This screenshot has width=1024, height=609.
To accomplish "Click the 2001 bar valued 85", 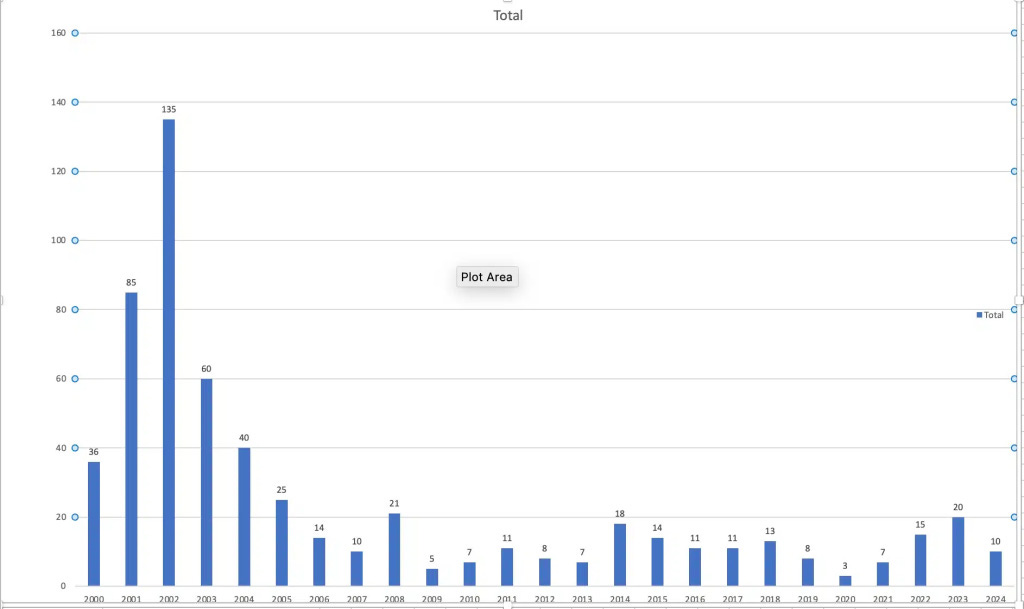I will coord(131,438).
